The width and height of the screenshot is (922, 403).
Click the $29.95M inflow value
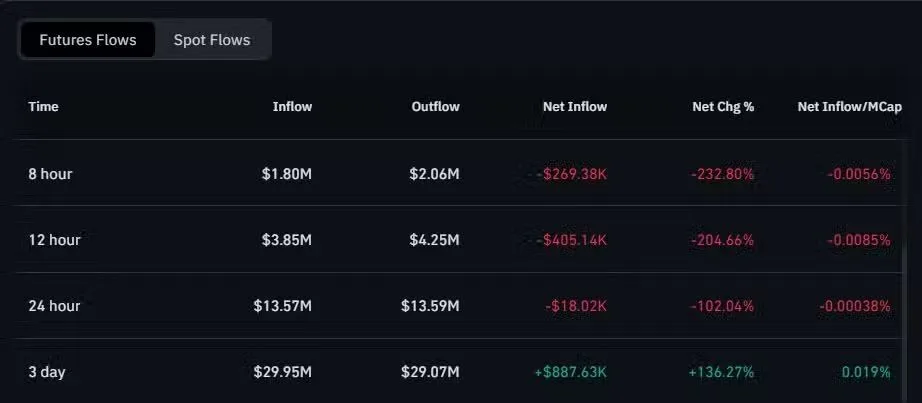tap(283, 372)
